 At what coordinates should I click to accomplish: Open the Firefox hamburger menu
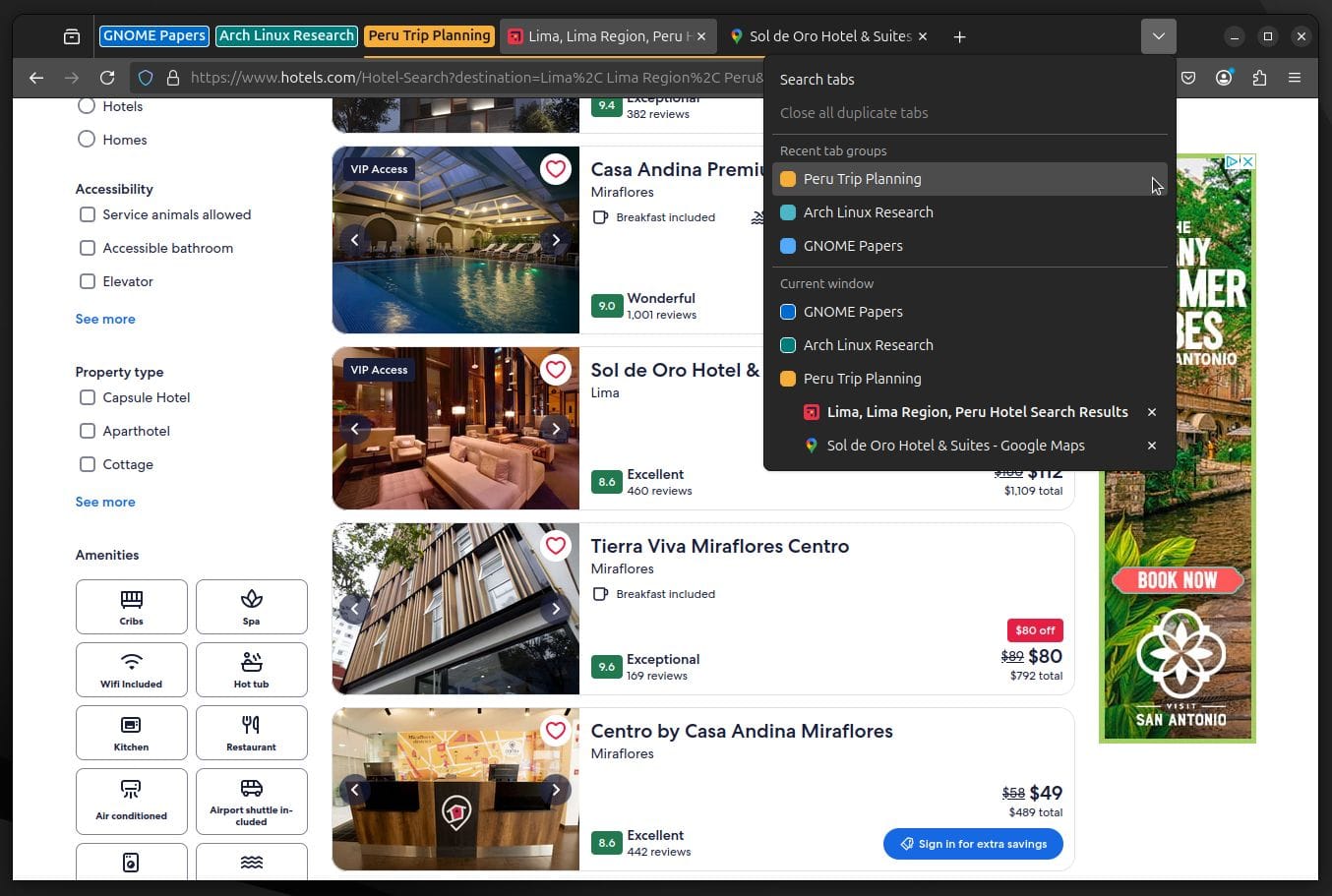(1295, 78)
